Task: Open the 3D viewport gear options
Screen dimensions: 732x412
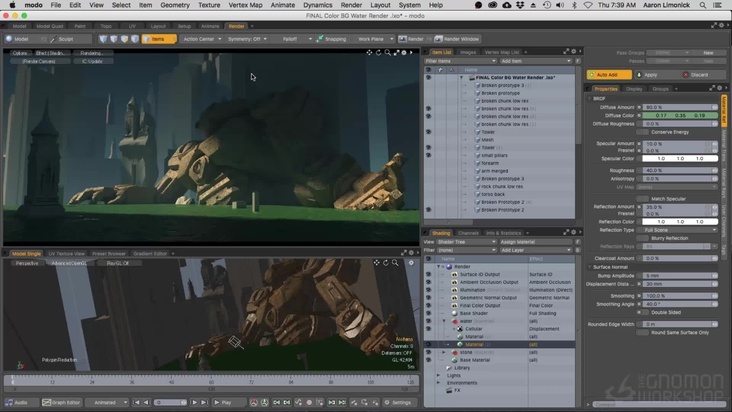Action: (x=411, y=263)
